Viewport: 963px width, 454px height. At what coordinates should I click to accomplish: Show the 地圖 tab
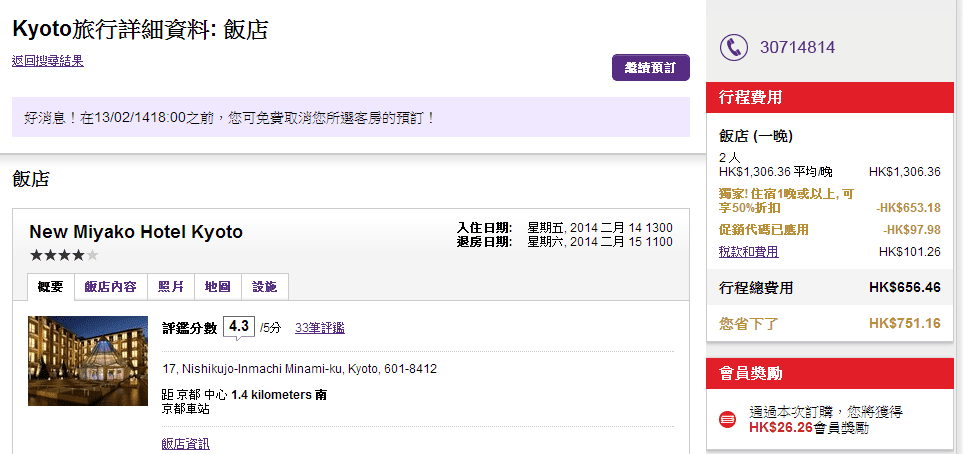[218, 287]
